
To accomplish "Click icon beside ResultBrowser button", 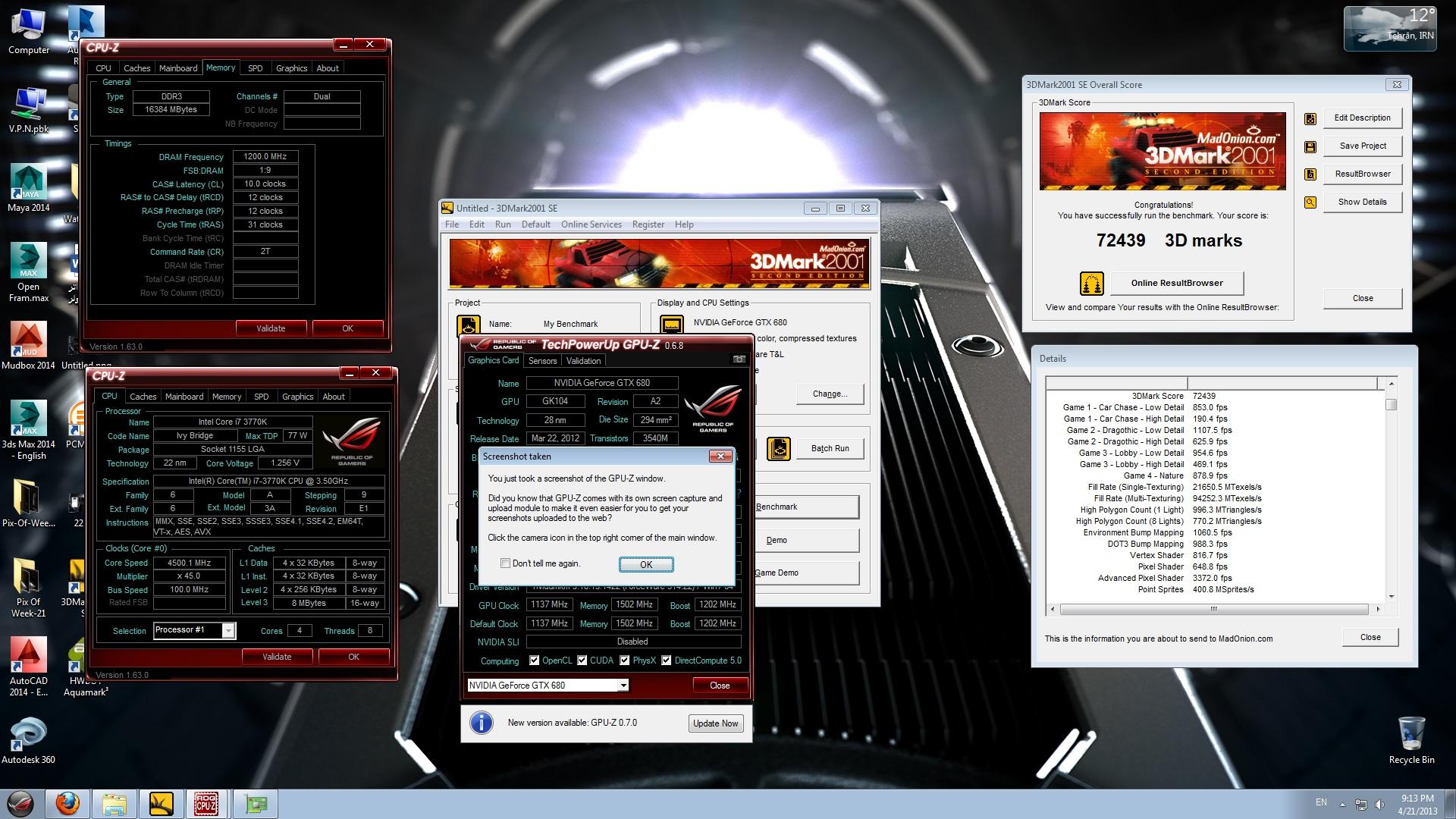I will [x=1310, y=174].
